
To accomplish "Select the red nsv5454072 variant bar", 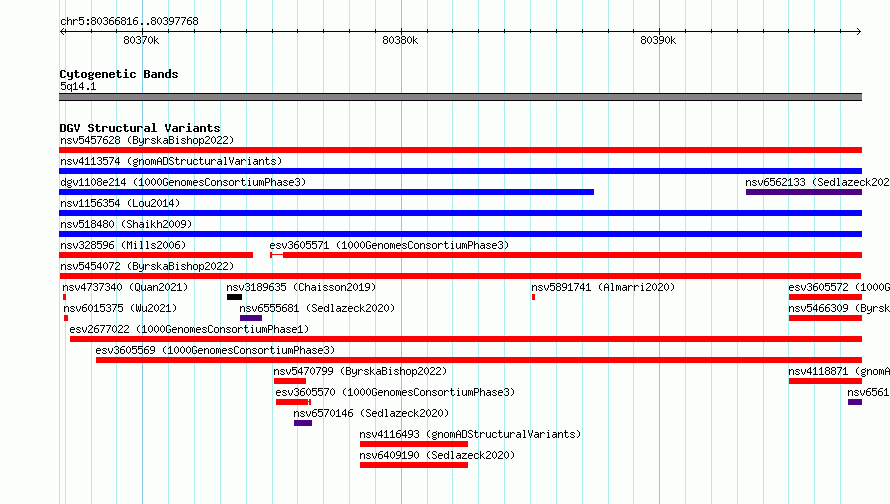I will click(x=460, y=276).
